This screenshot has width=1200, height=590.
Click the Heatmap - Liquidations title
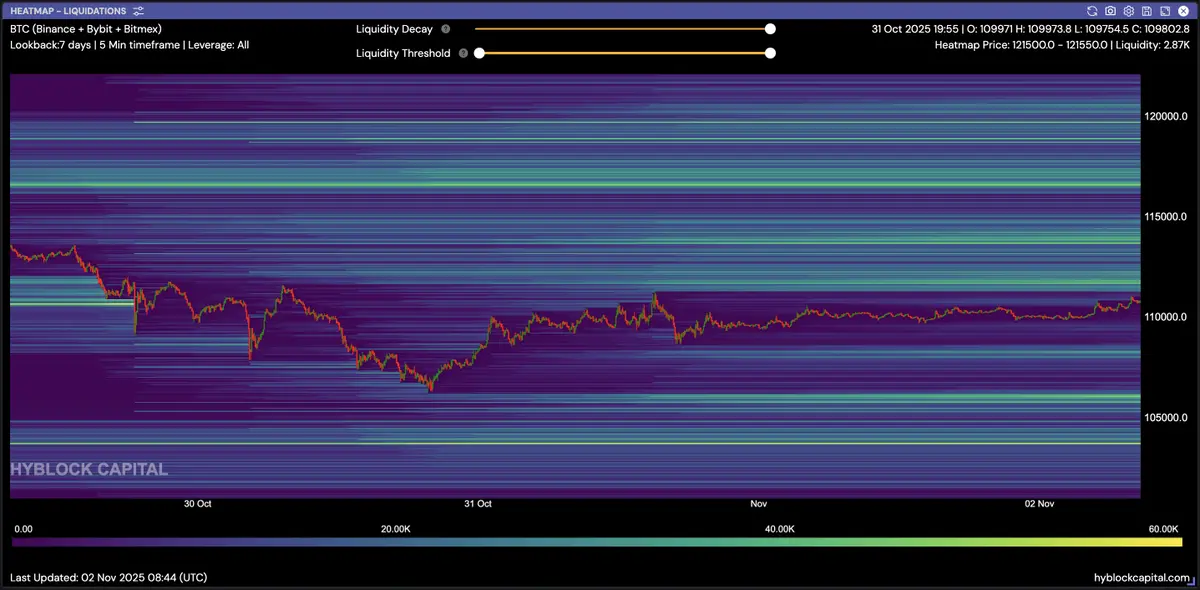coord(68,10)
